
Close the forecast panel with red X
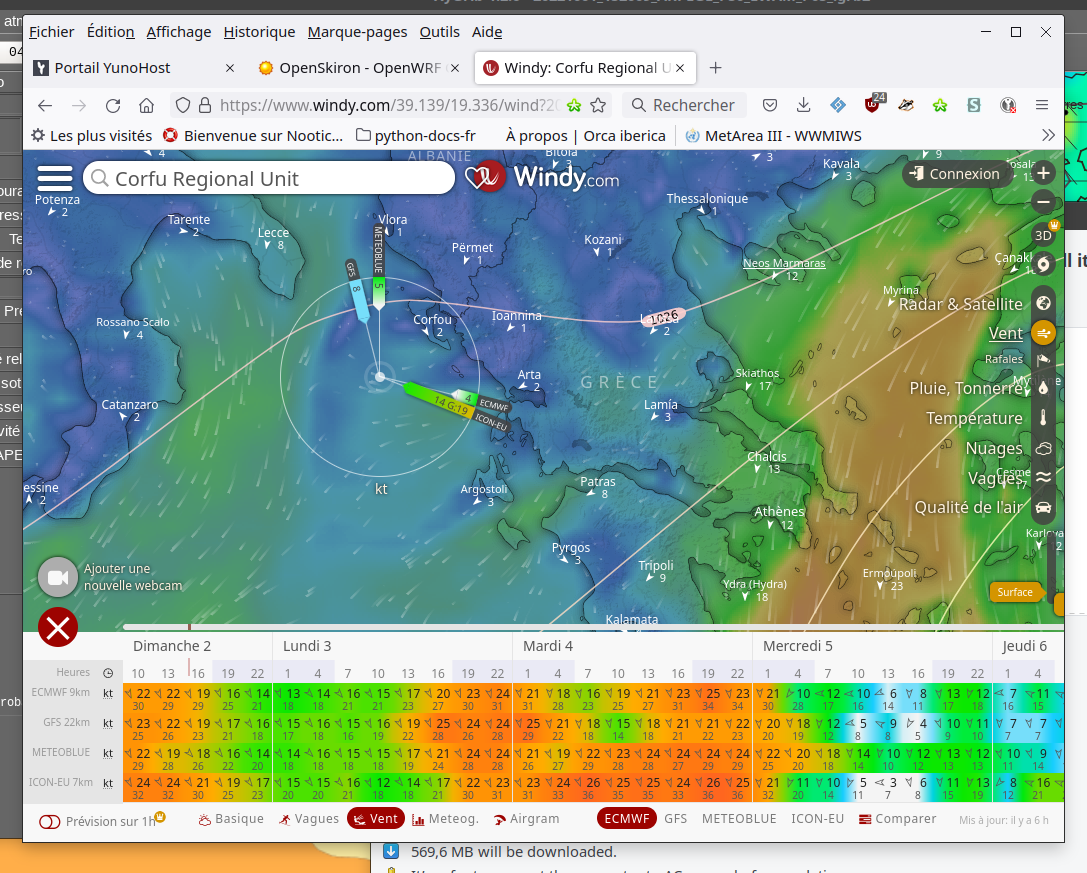[x=58, y=628]
